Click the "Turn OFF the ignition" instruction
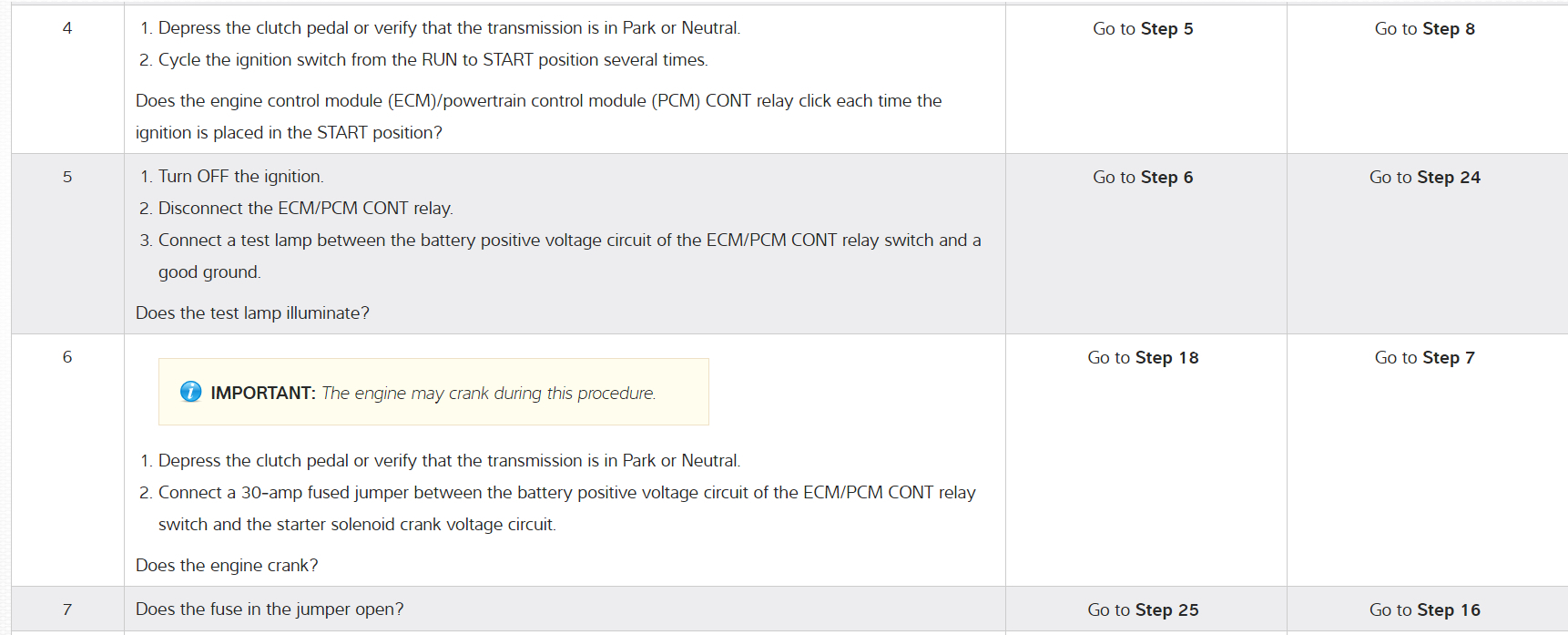 240,177
